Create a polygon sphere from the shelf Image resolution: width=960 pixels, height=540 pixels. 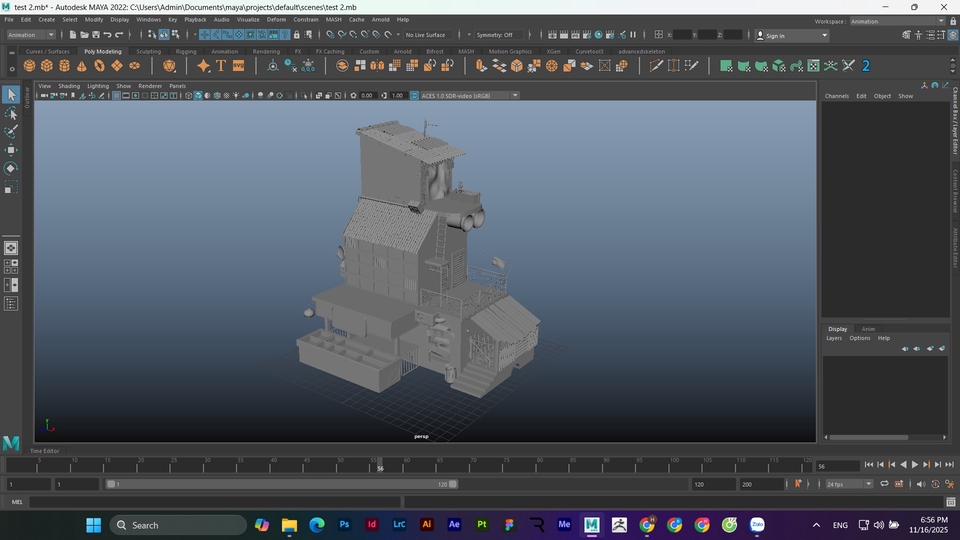(30, 66)
